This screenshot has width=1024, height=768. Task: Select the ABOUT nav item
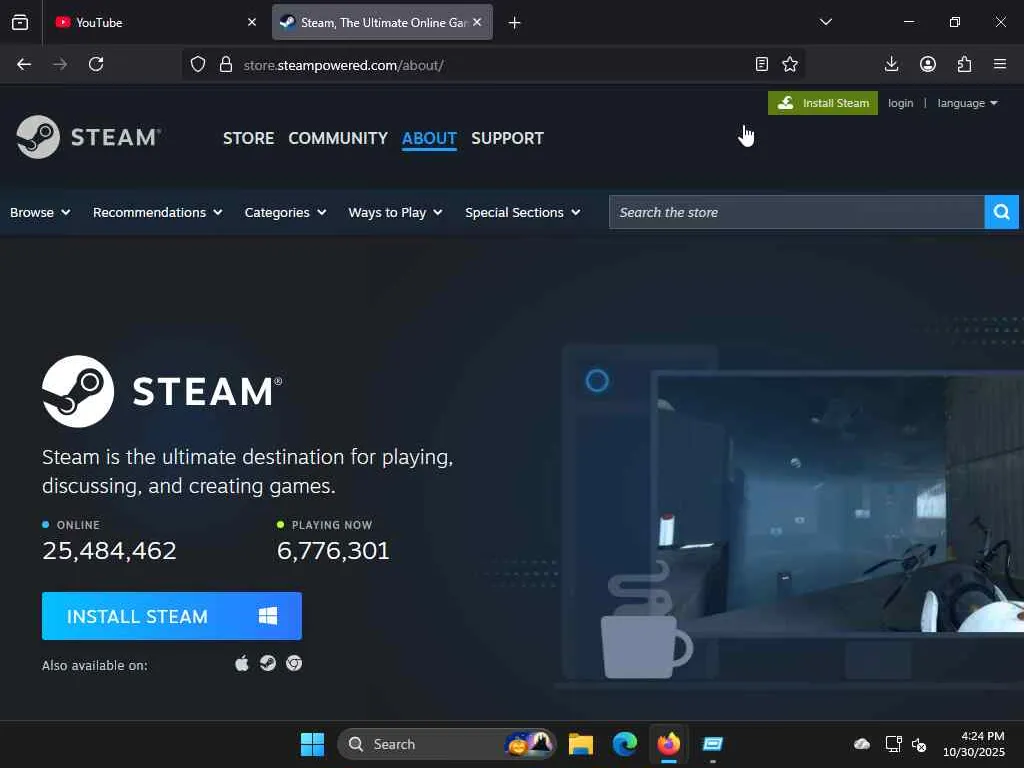tap(429, 138)
